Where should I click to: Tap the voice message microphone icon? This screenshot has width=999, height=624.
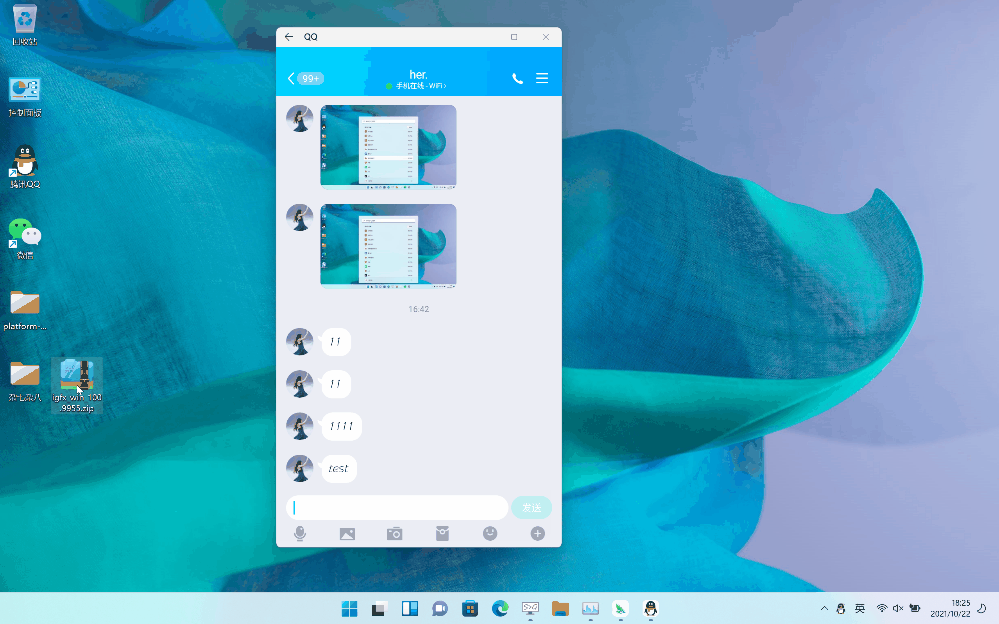click(300, 534)
